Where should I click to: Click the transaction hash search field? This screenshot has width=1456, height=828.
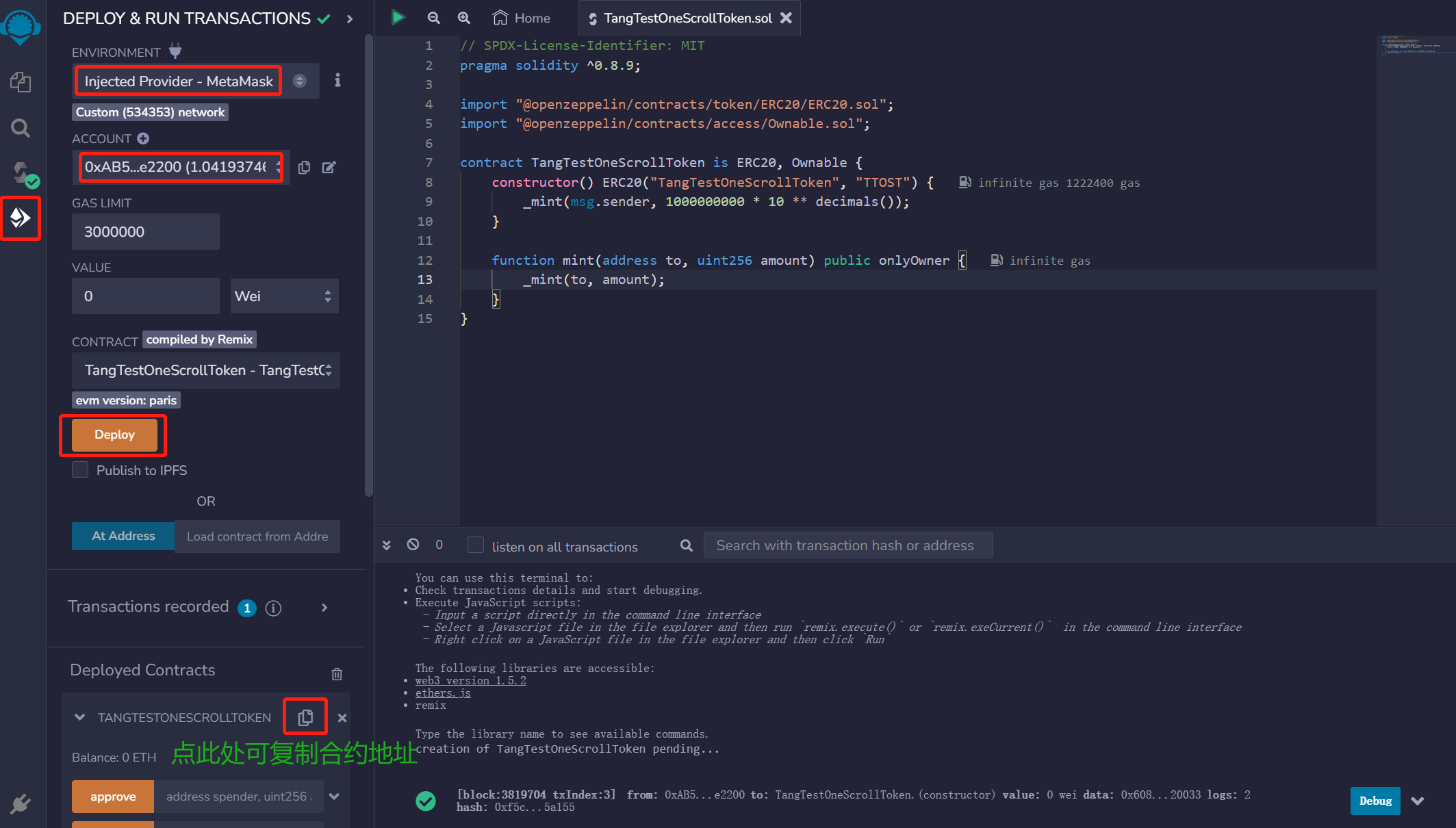(x=847, y=545)
